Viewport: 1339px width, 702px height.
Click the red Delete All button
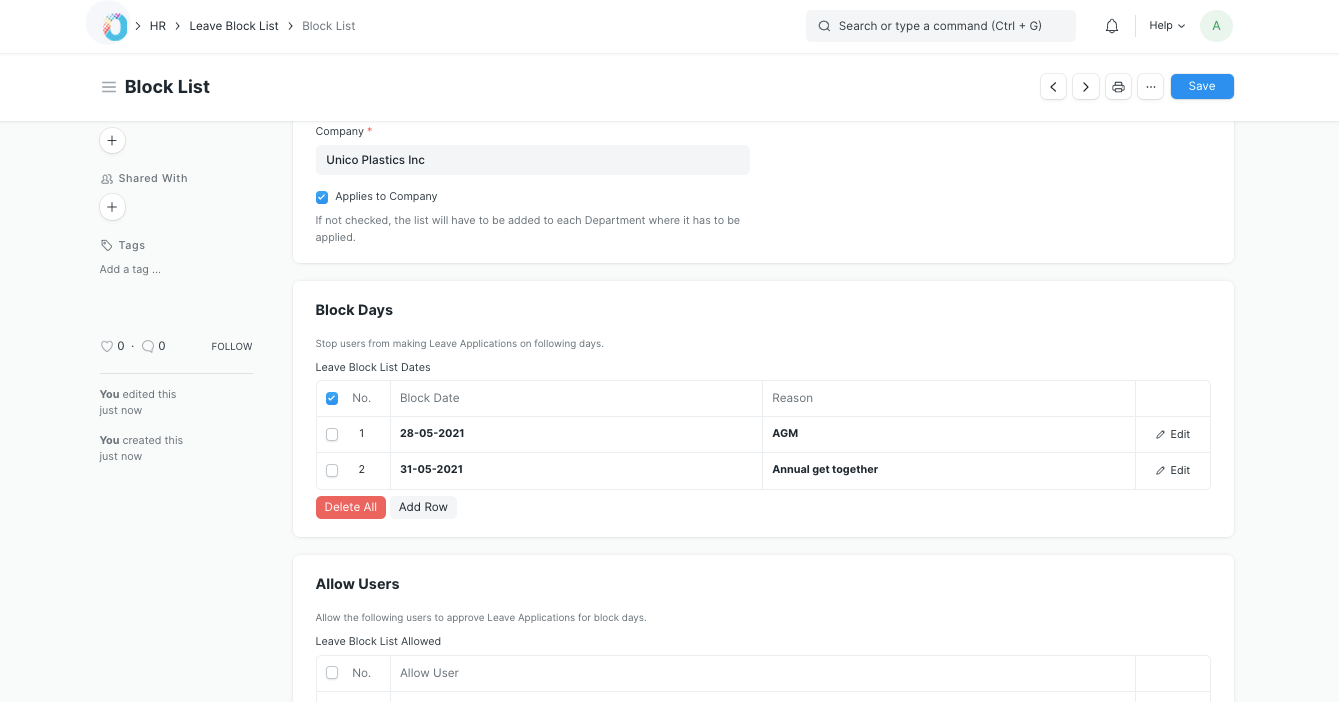350,507
